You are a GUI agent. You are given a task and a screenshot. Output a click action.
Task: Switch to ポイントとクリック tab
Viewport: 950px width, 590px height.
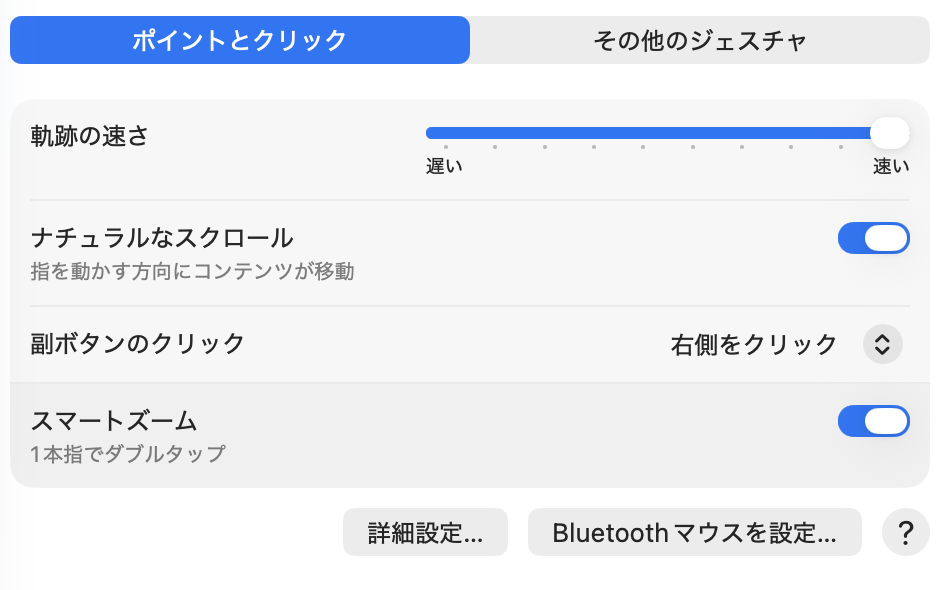tap(240, 40)
